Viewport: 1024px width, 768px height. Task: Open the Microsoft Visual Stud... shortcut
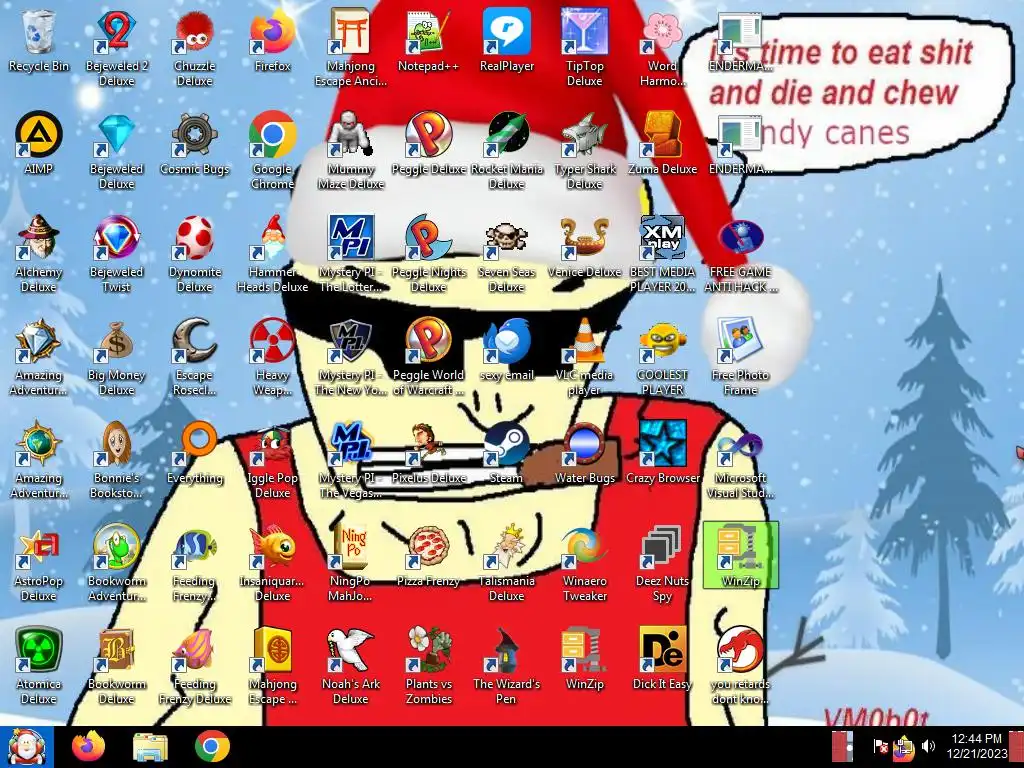point(741,460)
